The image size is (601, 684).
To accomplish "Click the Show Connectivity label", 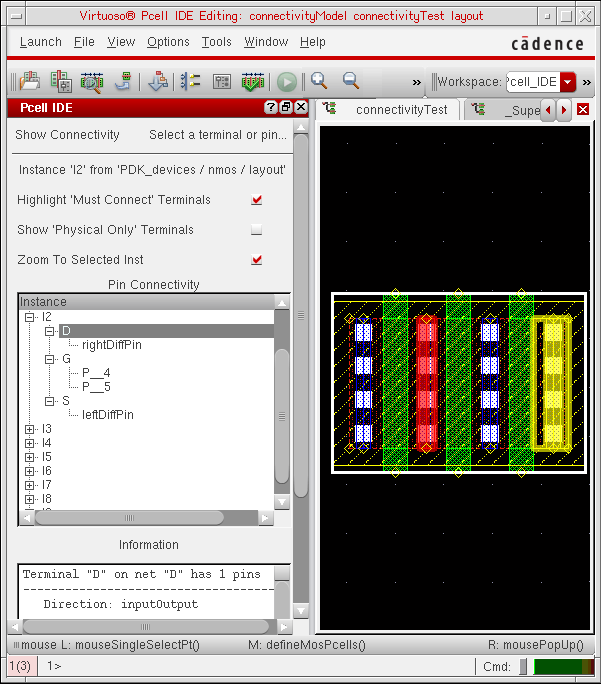I will tap(67, 135).
